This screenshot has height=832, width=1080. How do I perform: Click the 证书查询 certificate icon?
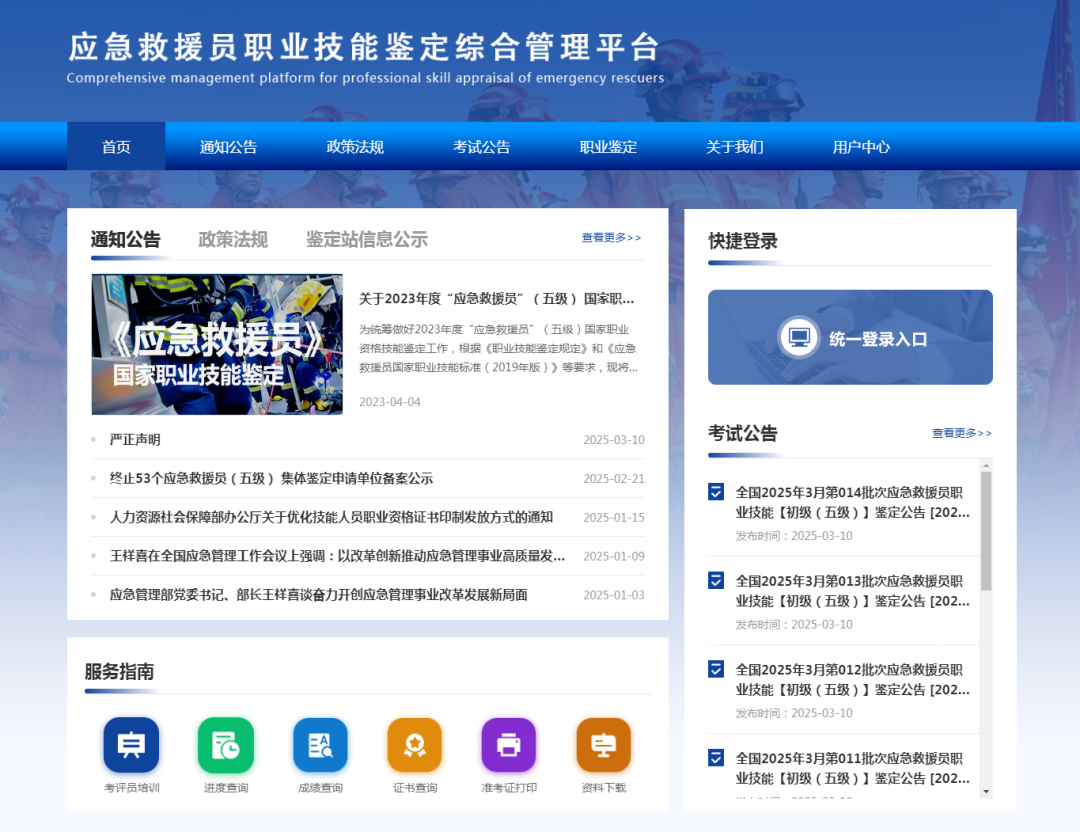[x=414, y=744]
